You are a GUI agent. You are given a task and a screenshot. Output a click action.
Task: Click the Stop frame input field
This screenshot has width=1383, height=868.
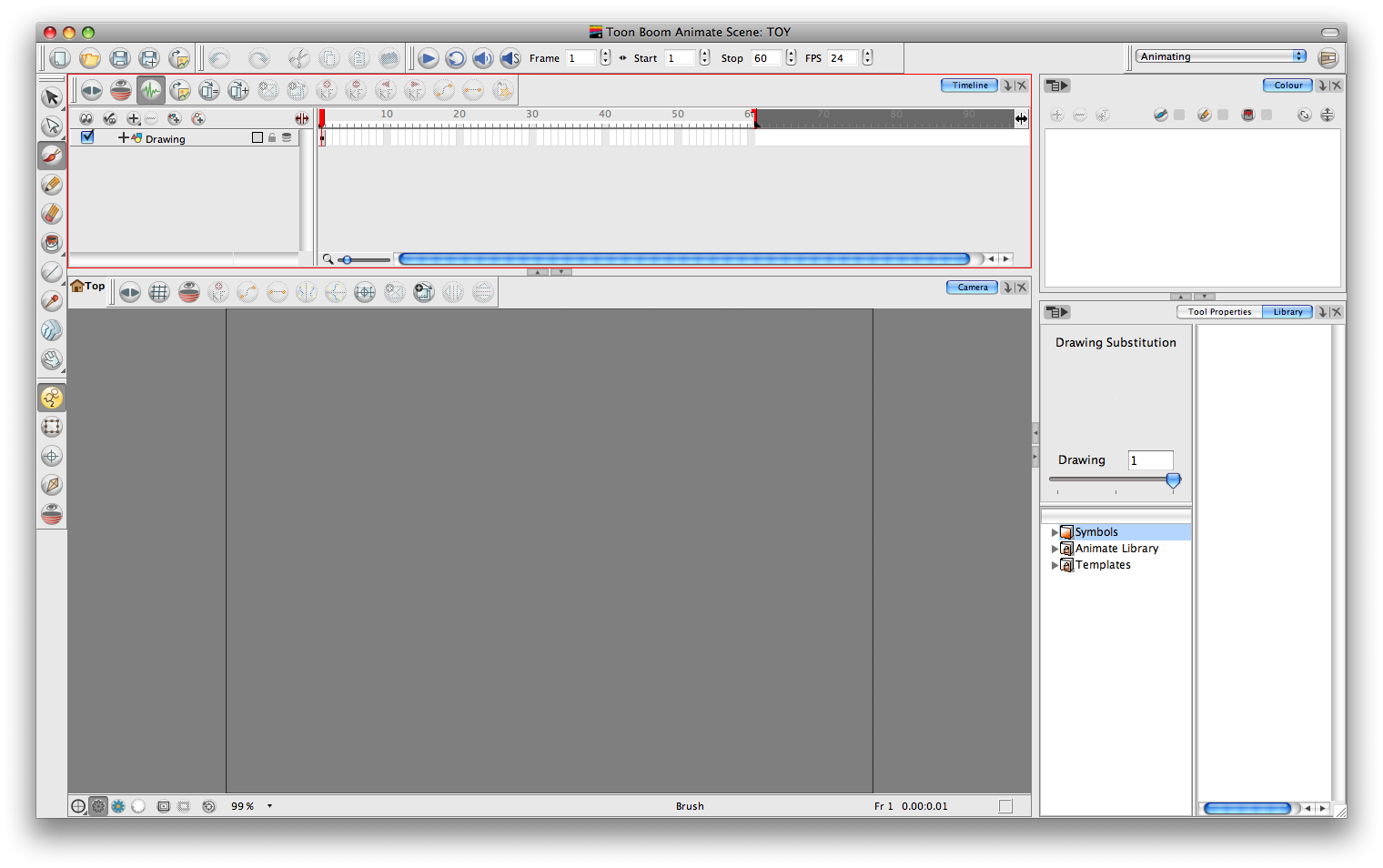point(765,58)
